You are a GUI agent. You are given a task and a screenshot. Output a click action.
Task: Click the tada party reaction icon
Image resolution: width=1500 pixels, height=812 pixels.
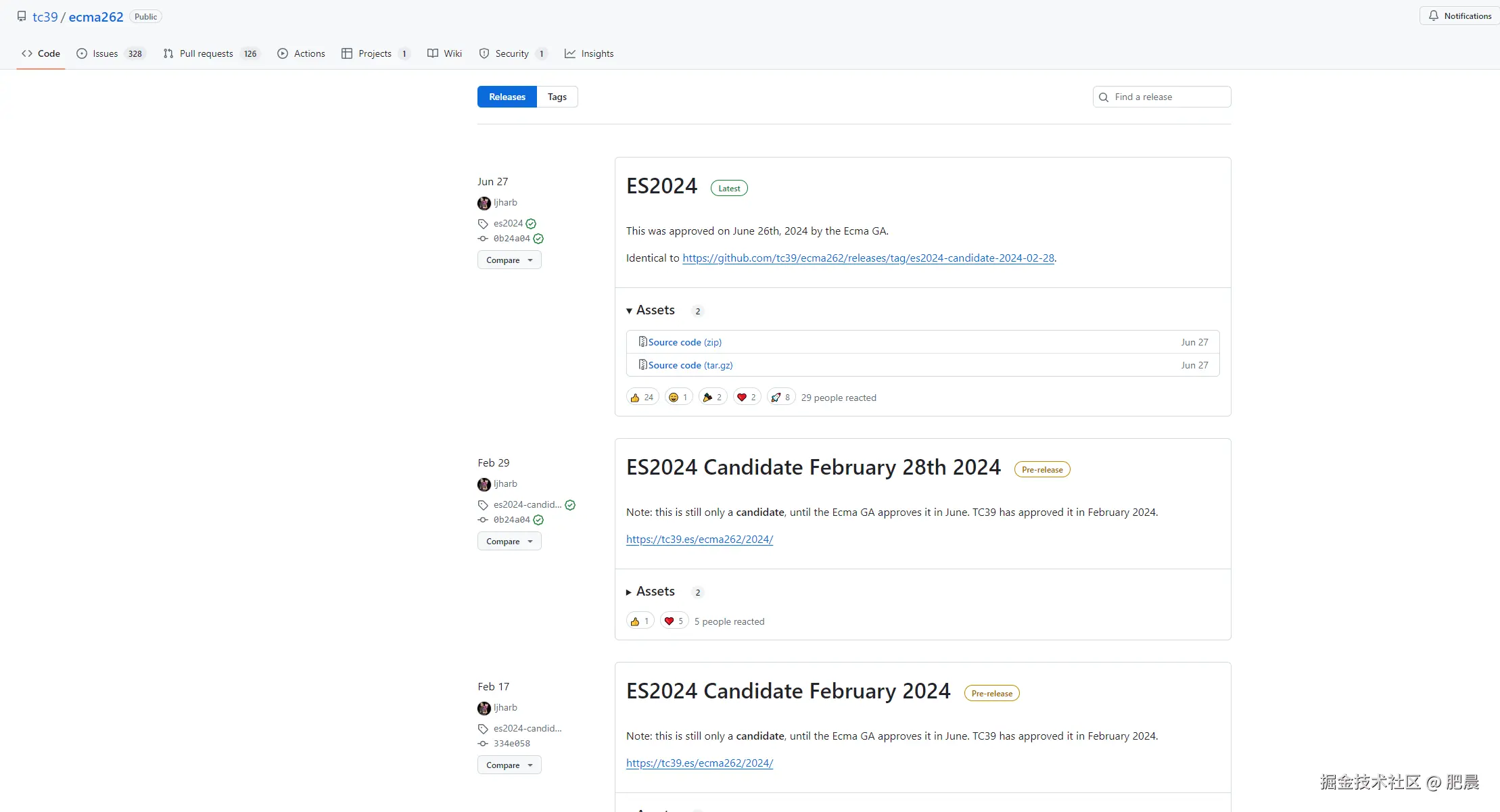(x=712, y=398)
